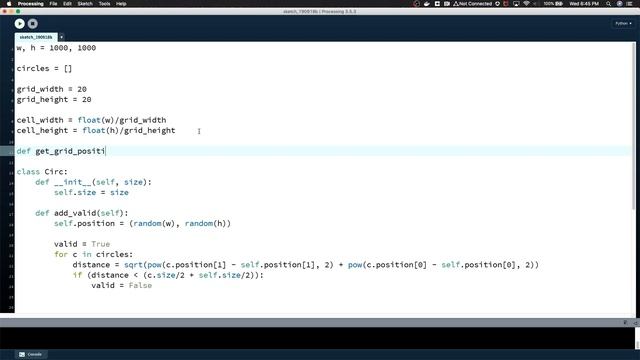Open the Sketch menu
The height and width of the screenshot is (360, 640).
pos(85,4)
